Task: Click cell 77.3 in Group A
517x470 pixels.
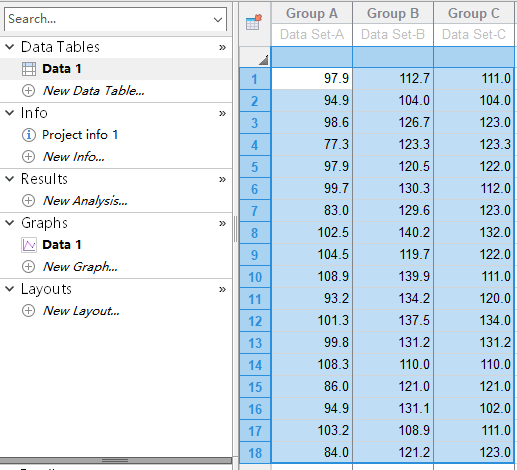Action: coord(312,145)
